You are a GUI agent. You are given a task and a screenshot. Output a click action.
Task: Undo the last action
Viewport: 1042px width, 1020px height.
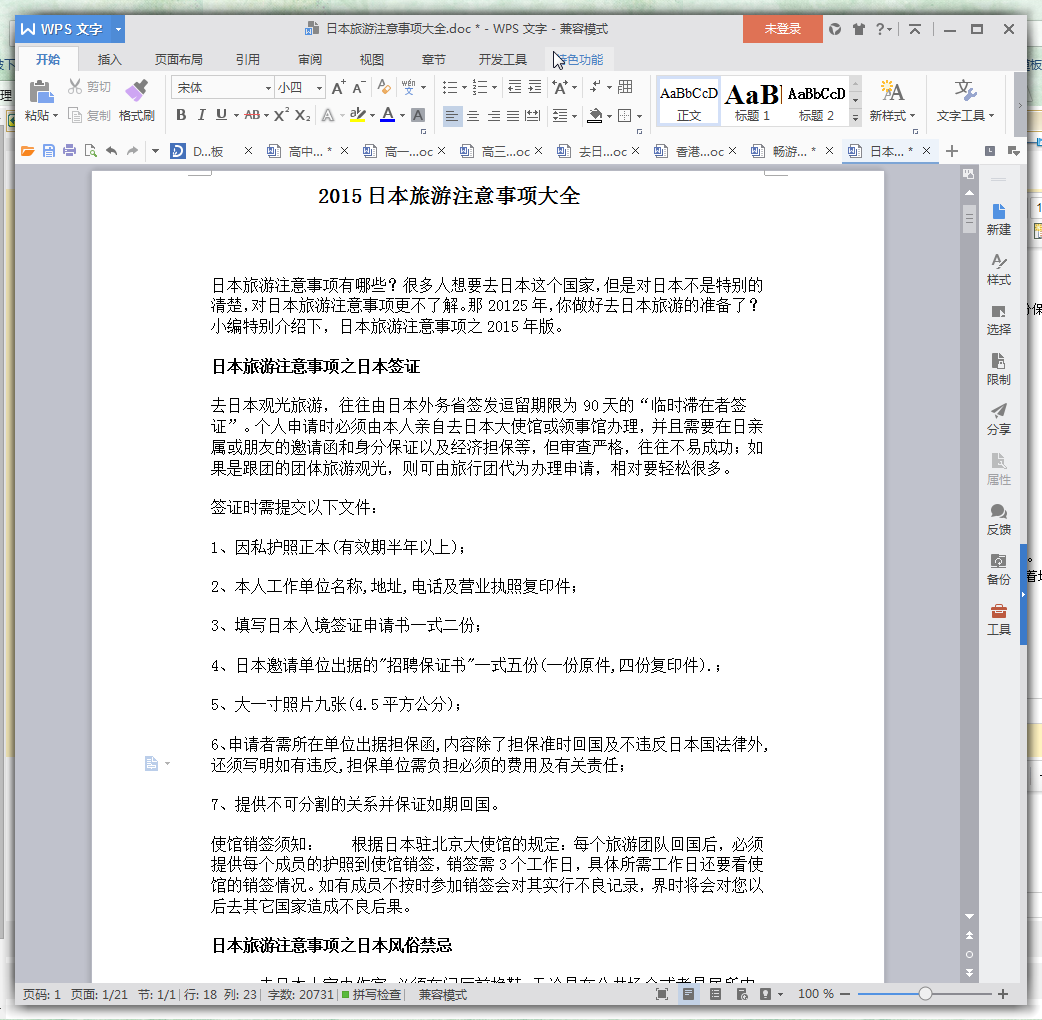[112, 151]
